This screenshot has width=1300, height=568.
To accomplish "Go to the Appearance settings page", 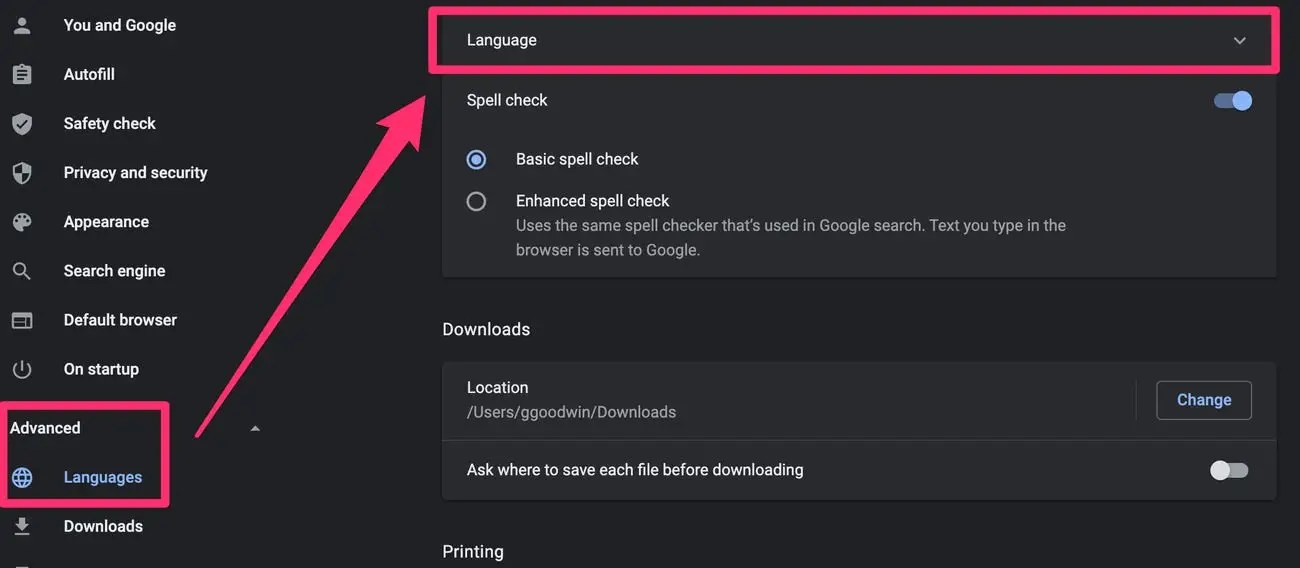I will (x=106, y=222).
